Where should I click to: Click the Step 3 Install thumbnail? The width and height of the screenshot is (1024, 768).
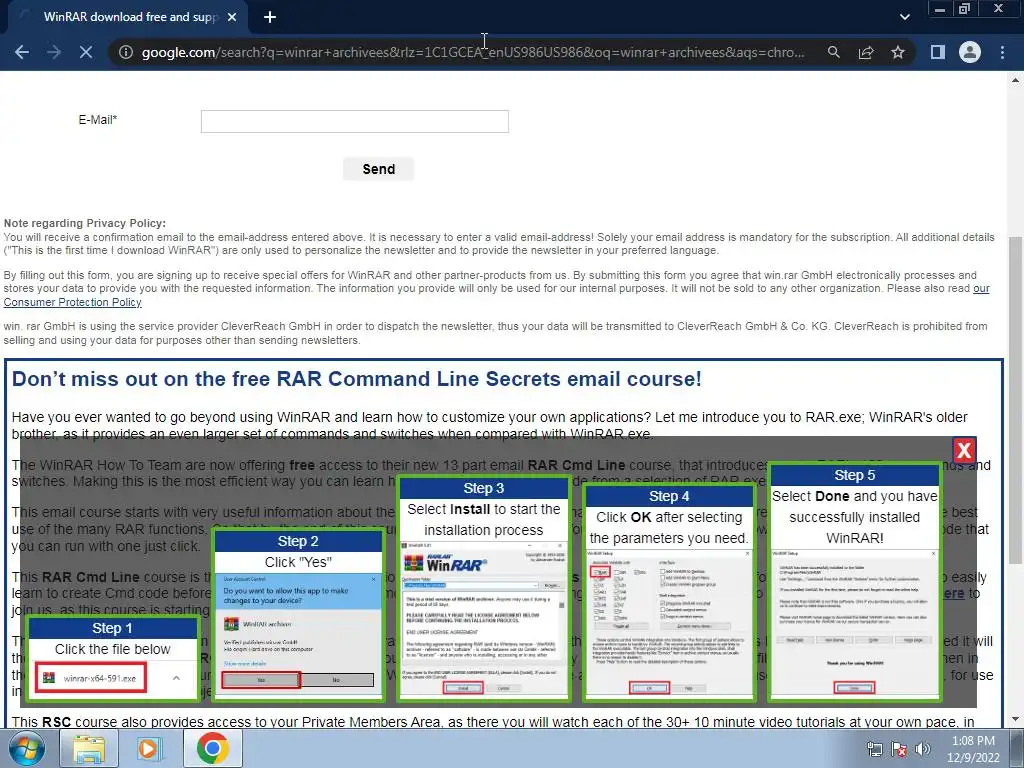[483, 589]
